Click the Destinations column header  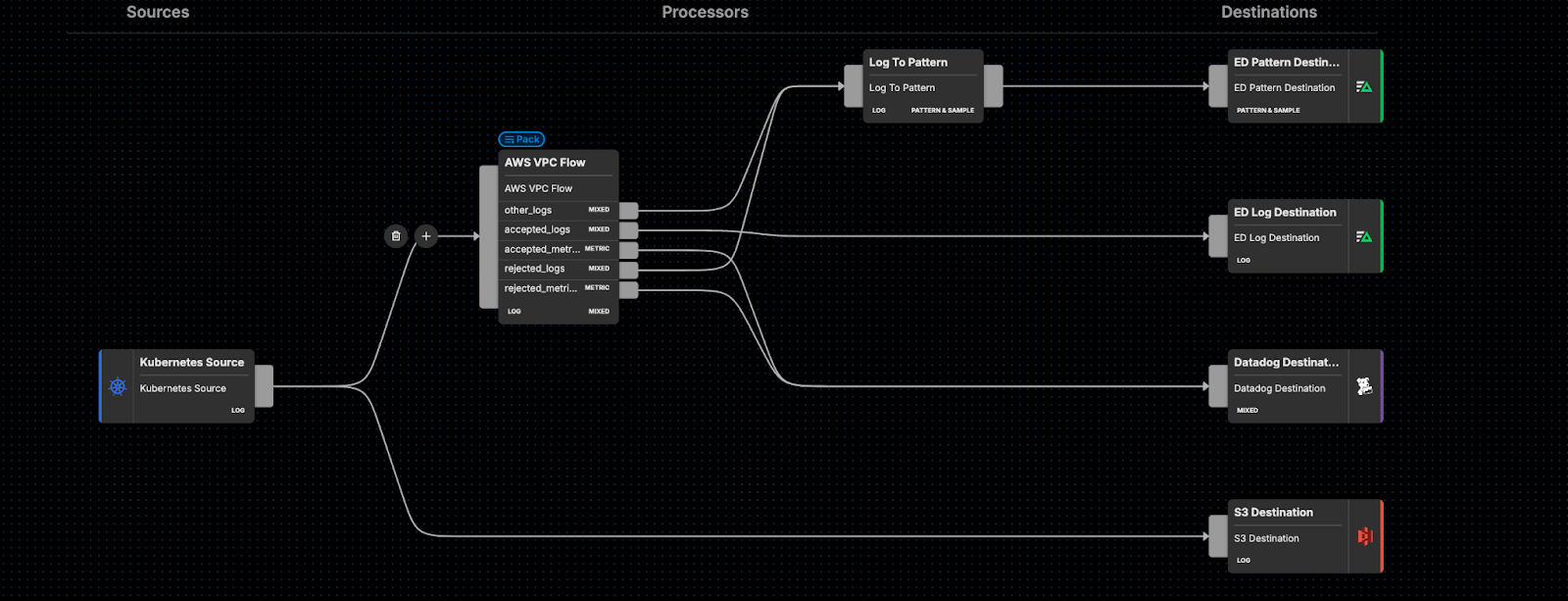[1268, 13]
